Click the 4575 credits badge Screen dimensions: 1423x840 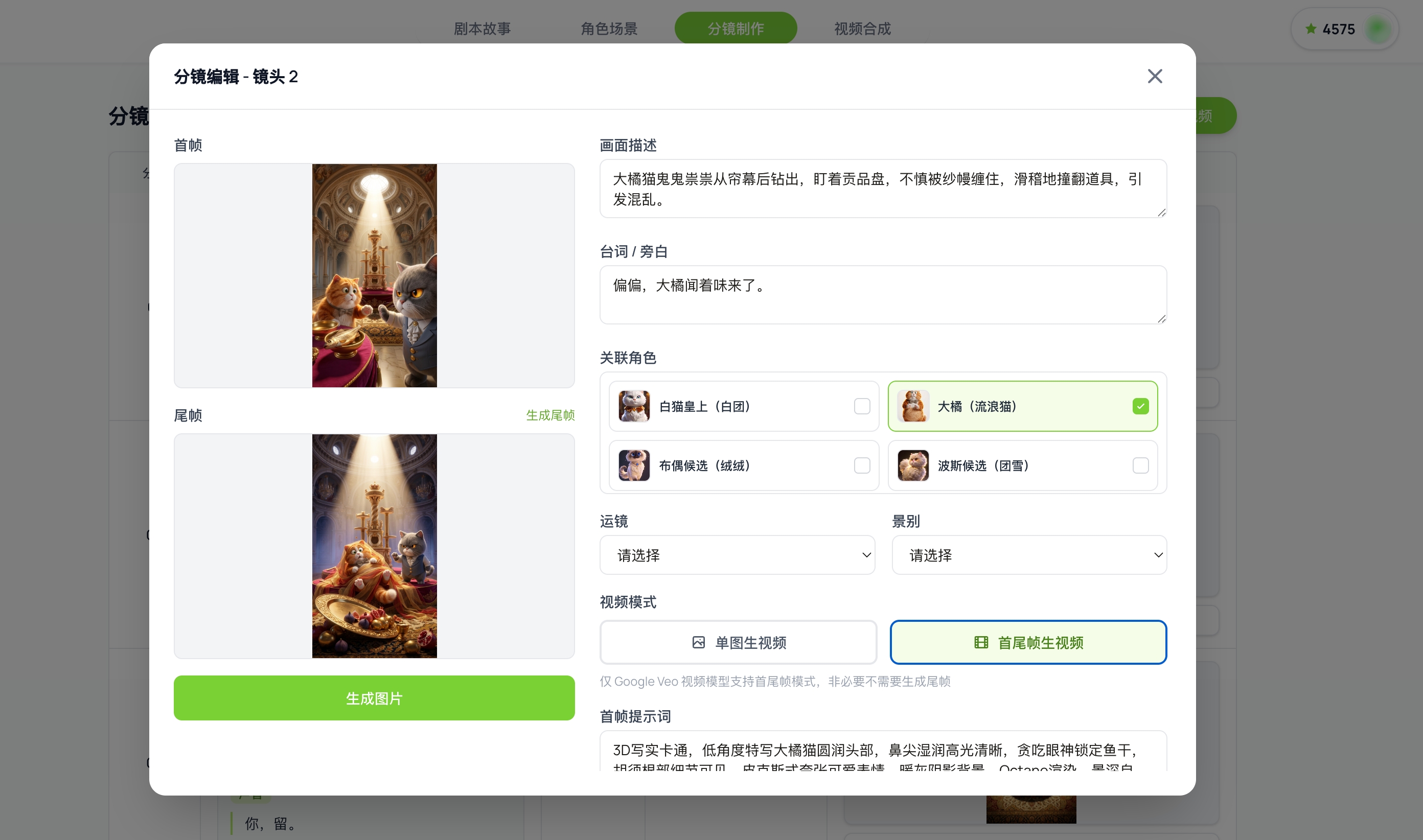click(x=1344, y=29)
